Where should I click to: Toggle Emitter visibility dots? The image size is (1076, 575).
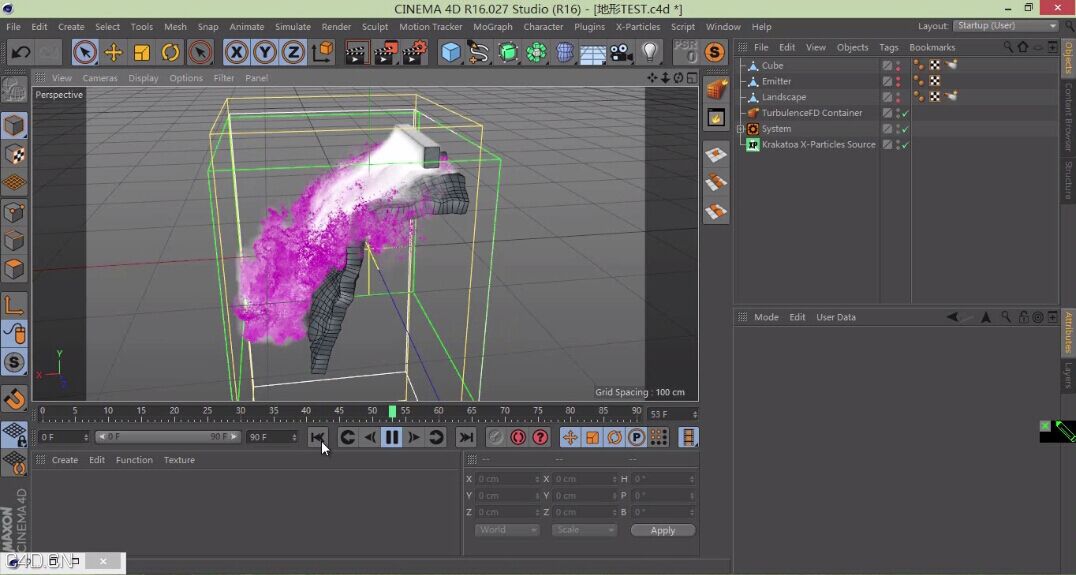coord(898,82)
